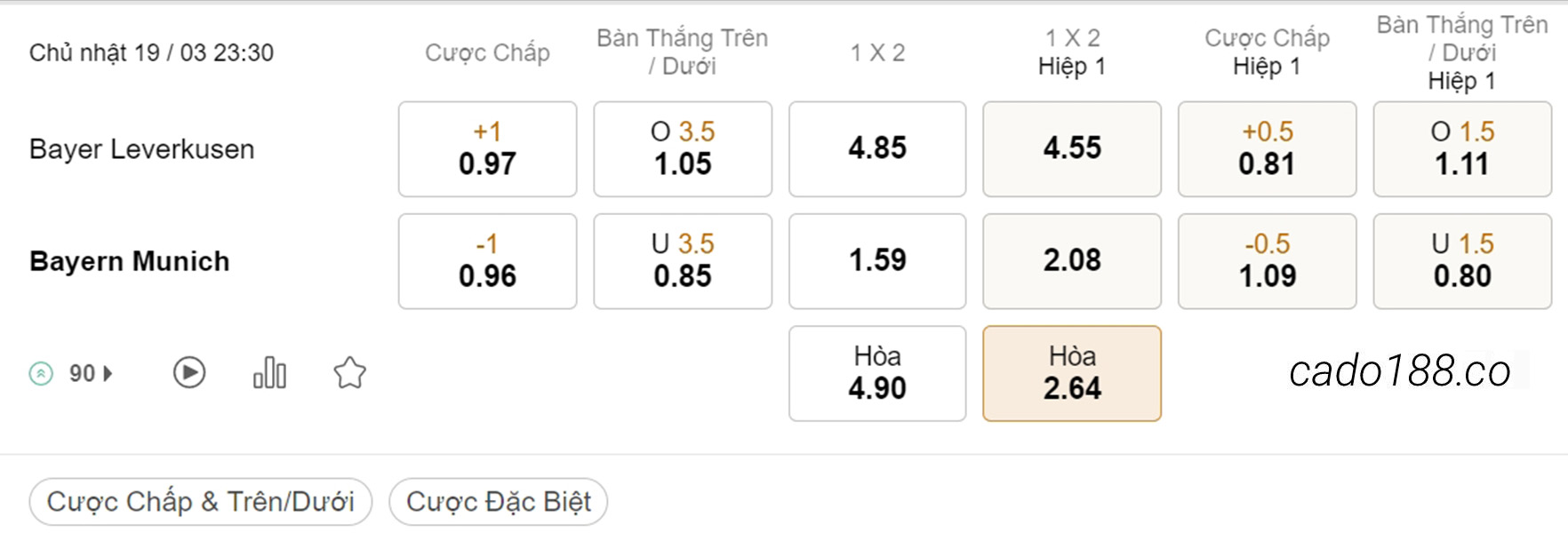Select Bayer Leverkusen +1 handicap at 0.97
Screen dimensions: 1568x549
[x=487, y=148]
